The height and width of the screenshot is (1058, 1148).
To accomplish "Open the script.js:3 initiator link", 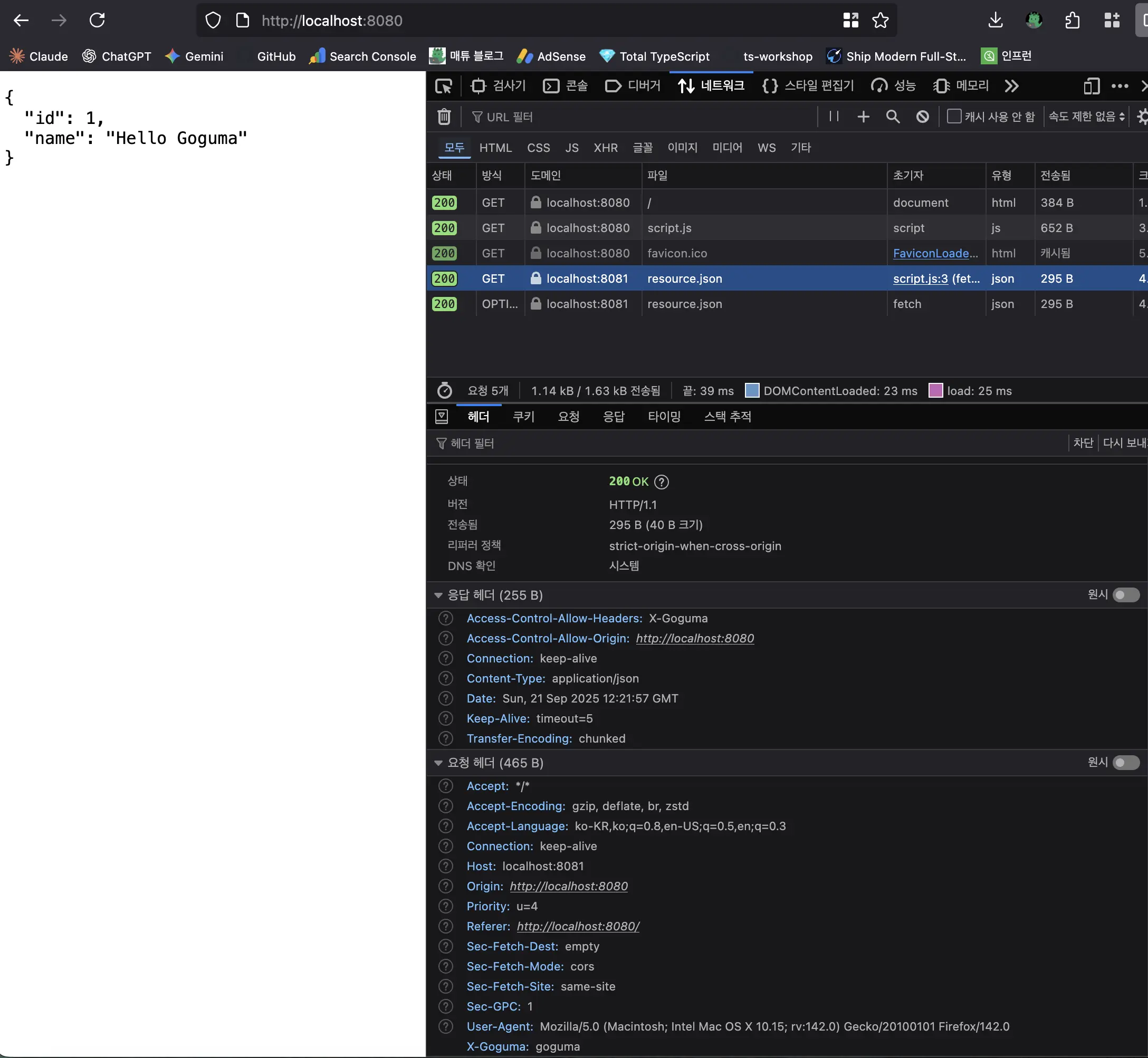I will click(x=920, y=279).
